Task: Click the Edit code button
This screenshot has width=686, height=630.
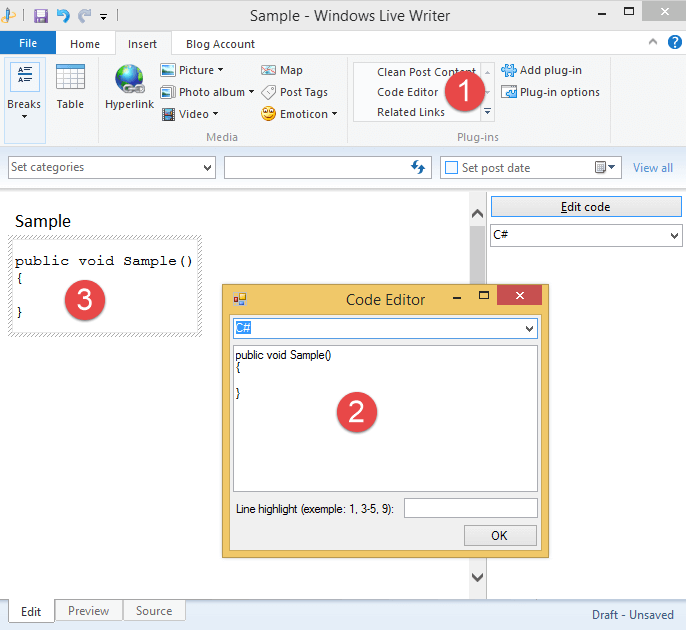Action: (x=585, y=207)
